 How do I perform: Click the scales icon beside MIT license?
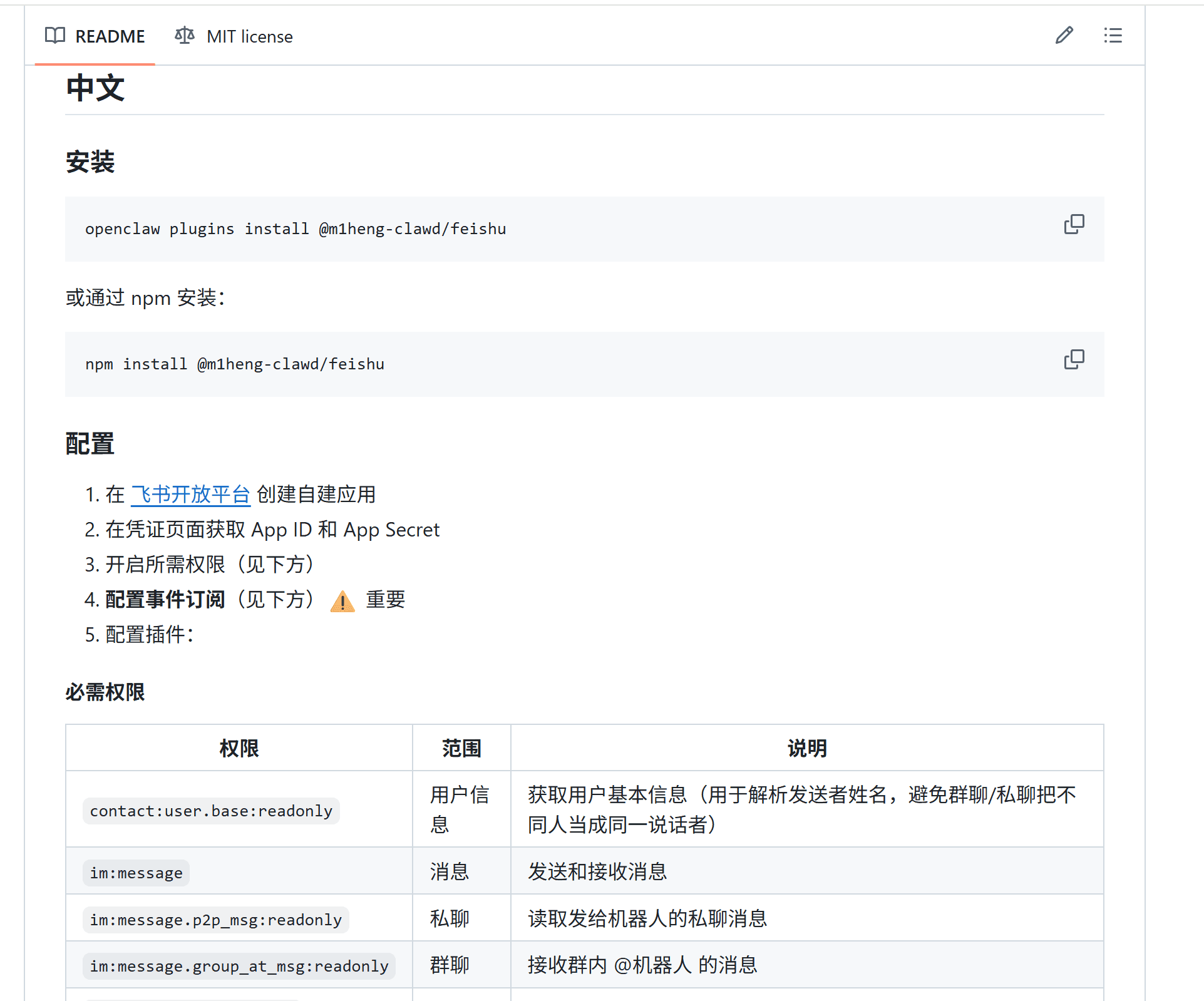[x=184, y=36]
